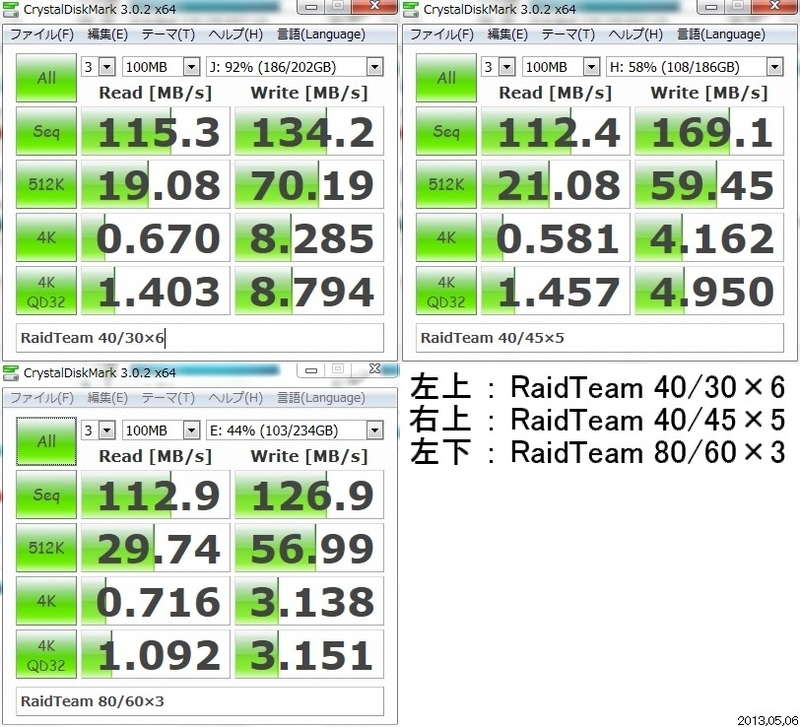This screenshot has width=800, height=727.
Task: Open 言語(Language) menu in the H: drive window
Action: tap(721, 34)
